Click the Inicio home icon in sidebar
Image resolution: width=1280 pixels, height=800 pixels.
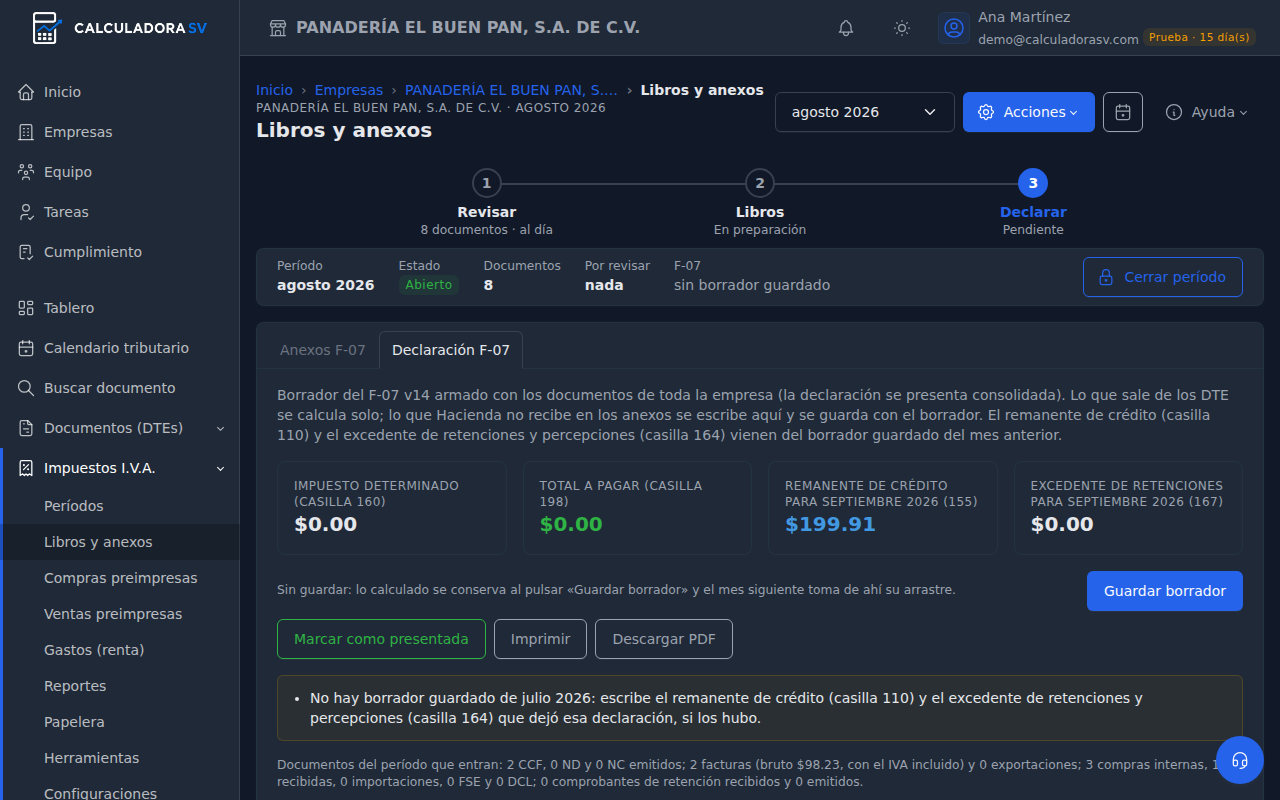(26, 92)
